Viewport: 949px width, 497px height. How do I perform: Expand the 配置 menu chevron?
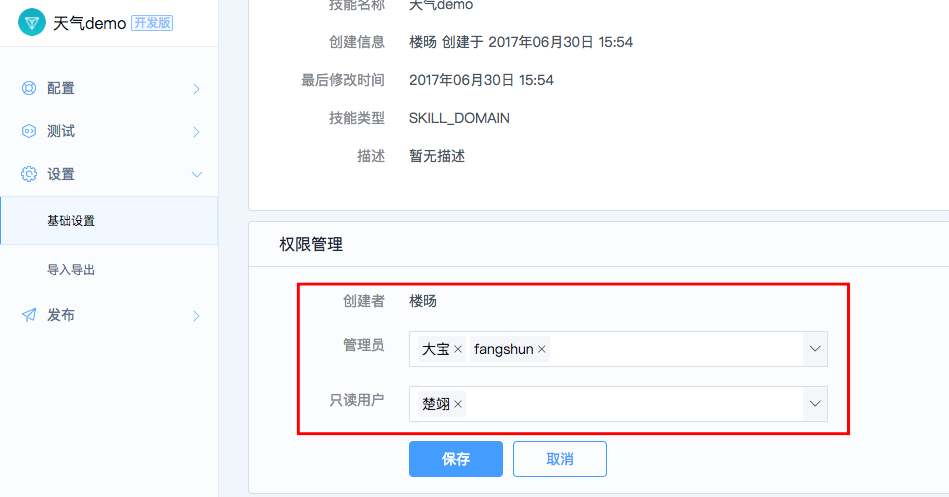coord(196,89)
